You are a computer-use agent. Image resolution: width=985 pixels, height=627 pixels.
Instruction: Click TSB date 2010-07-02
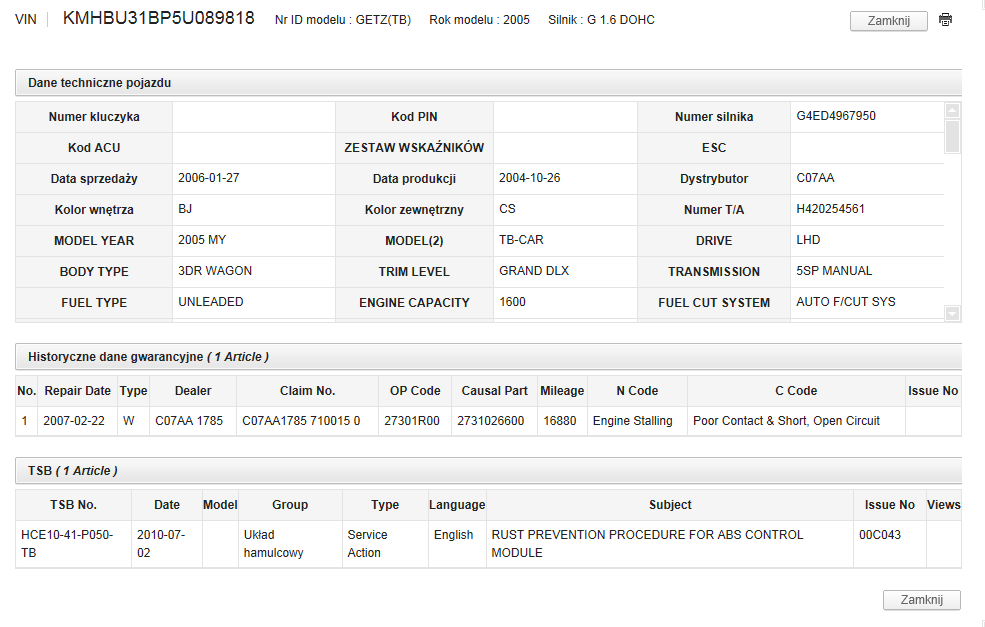160,543
